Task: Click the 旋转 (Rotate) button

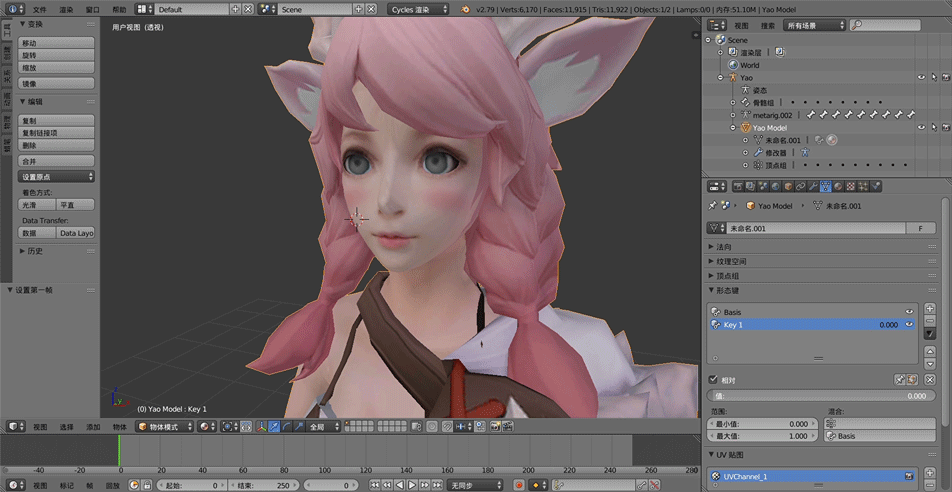Action: pyautogui.click(x=56, y=55)
